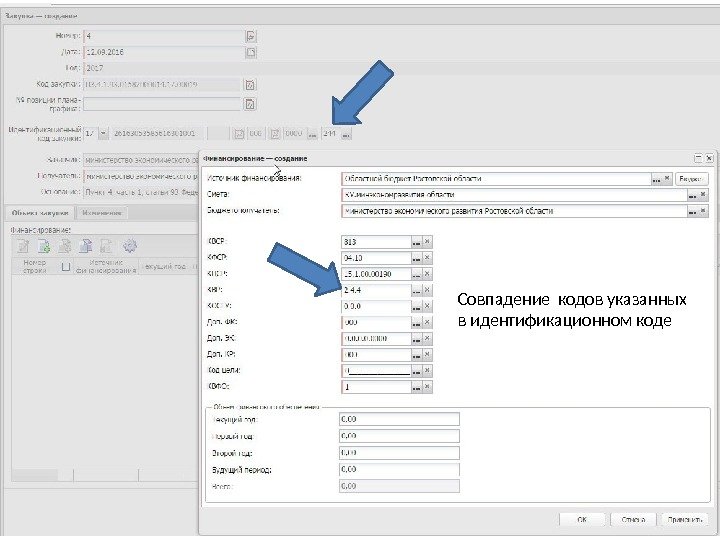Viewport: 720px width, 540px height.
Task: Click the Номер строки column header
Action: click(35, 266)
